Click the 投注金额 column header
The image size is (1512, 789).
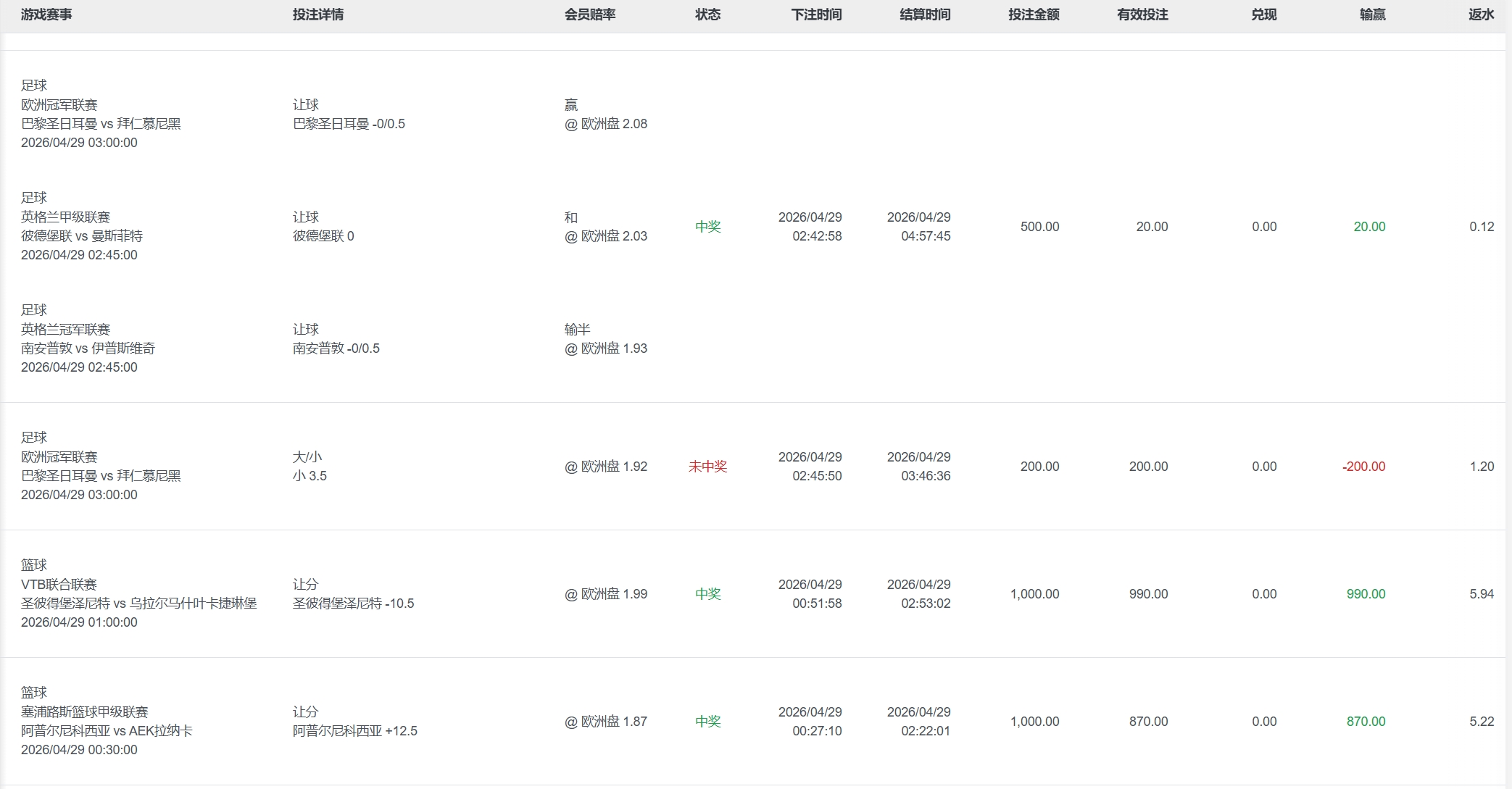[1034, 14]
